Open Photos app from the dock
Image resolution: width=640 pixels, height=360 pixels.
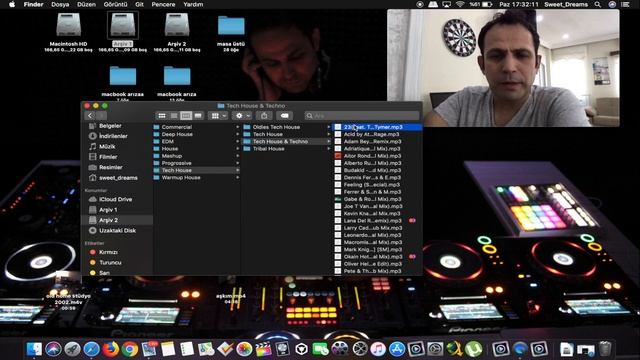[x=244, y=349]
